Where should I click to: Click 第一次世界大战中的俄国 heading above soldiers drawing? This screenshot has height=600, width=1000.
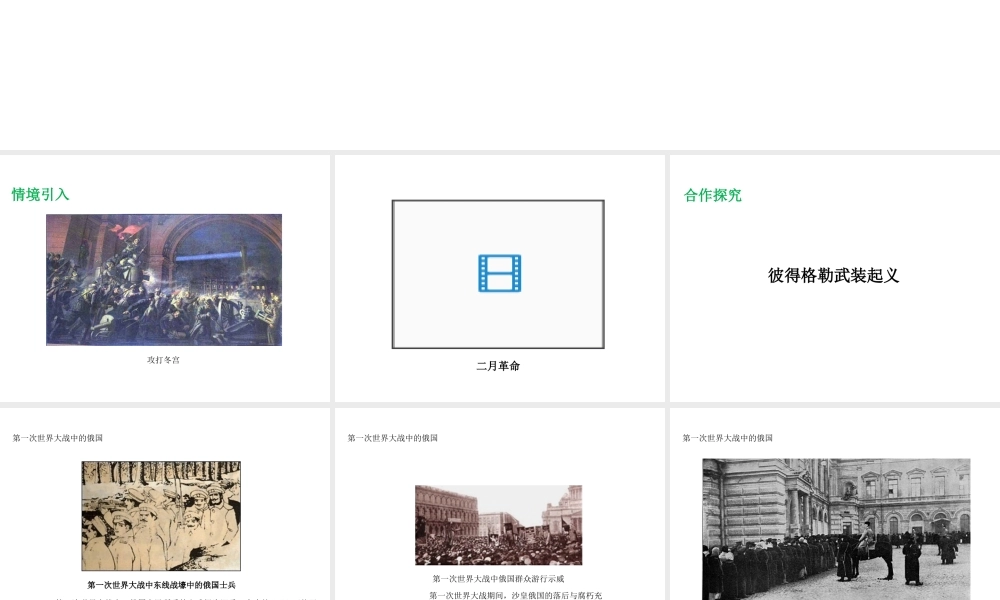[x=57, y=438]
